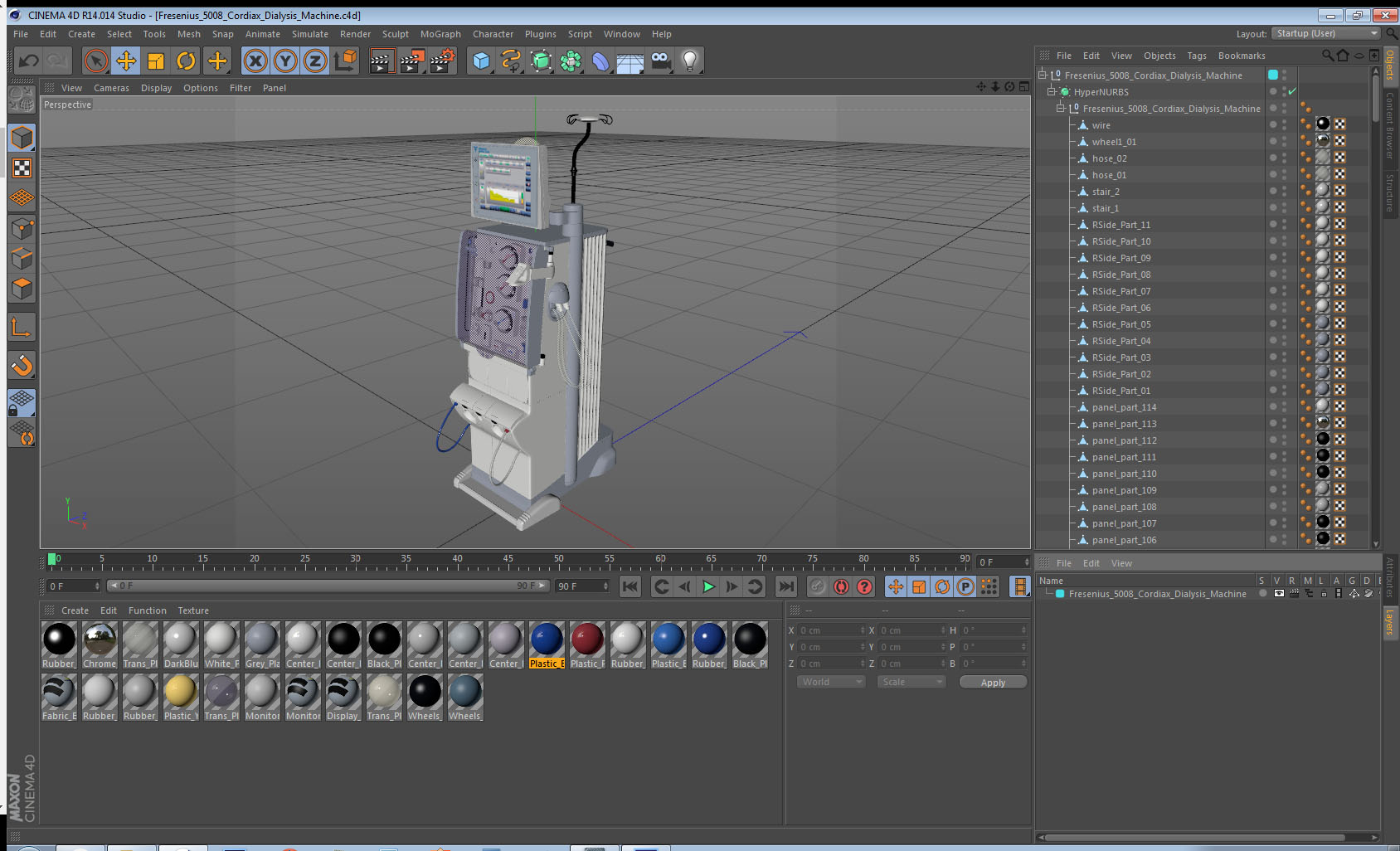Select the highlighted Plastic_E blue material
The image size is (1400, 851).
coord(547,645)
